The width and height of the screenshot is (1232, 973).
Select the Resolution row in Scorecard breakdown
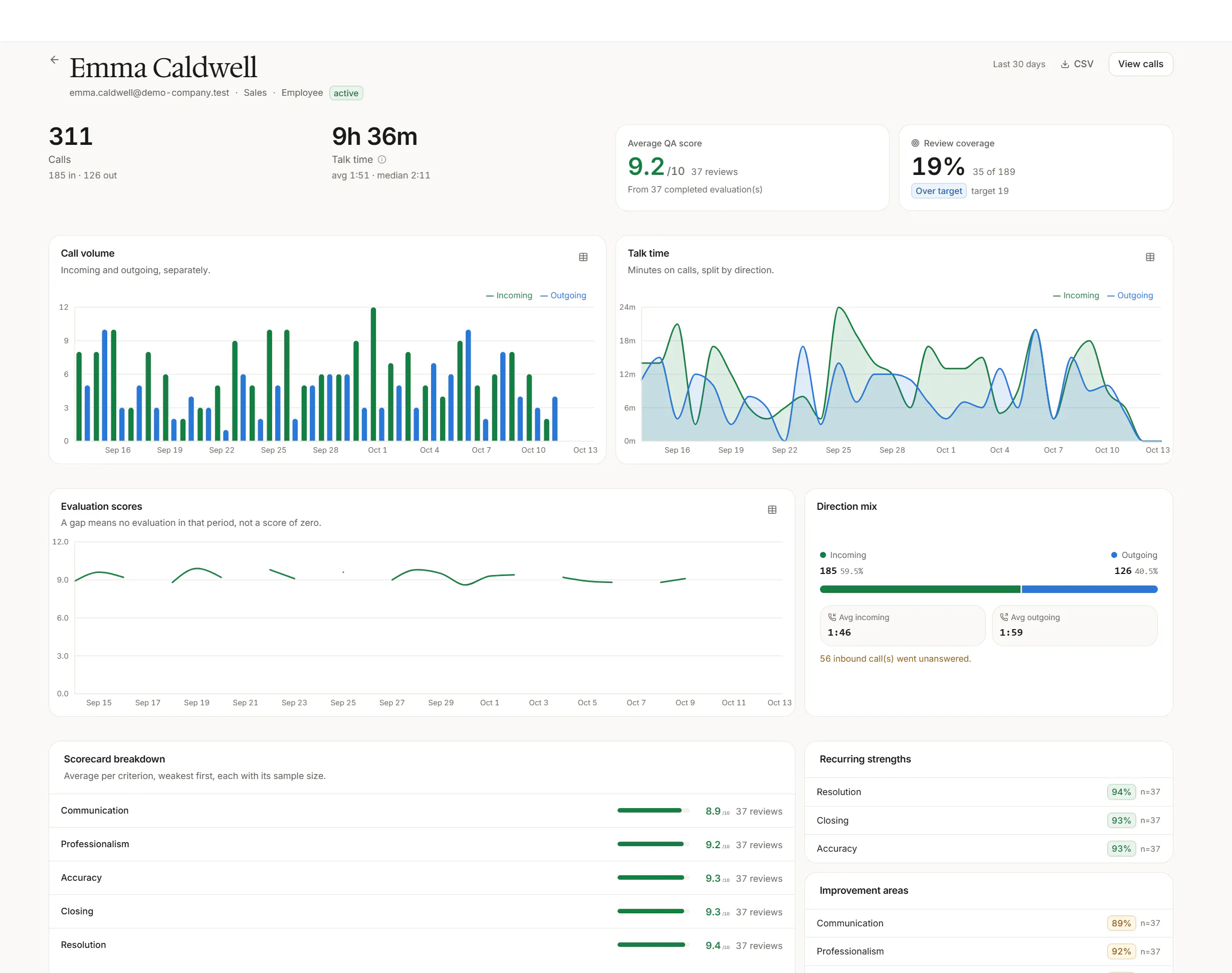tap(422, 945)
